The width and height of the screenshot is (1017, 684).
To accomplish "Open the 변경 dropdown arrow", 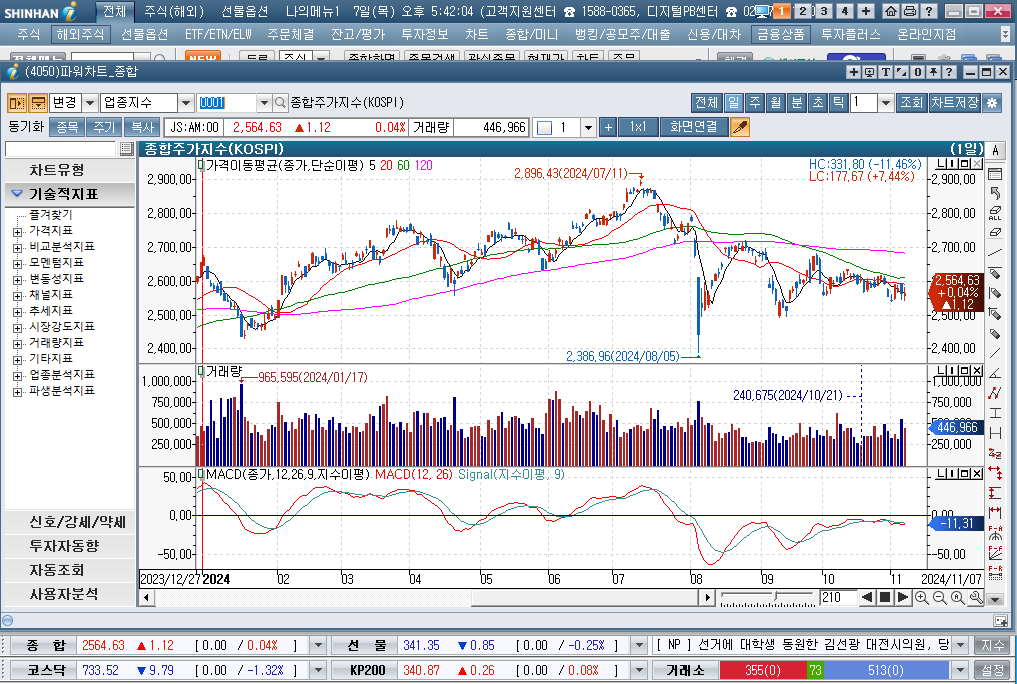I will coord(90,102).
